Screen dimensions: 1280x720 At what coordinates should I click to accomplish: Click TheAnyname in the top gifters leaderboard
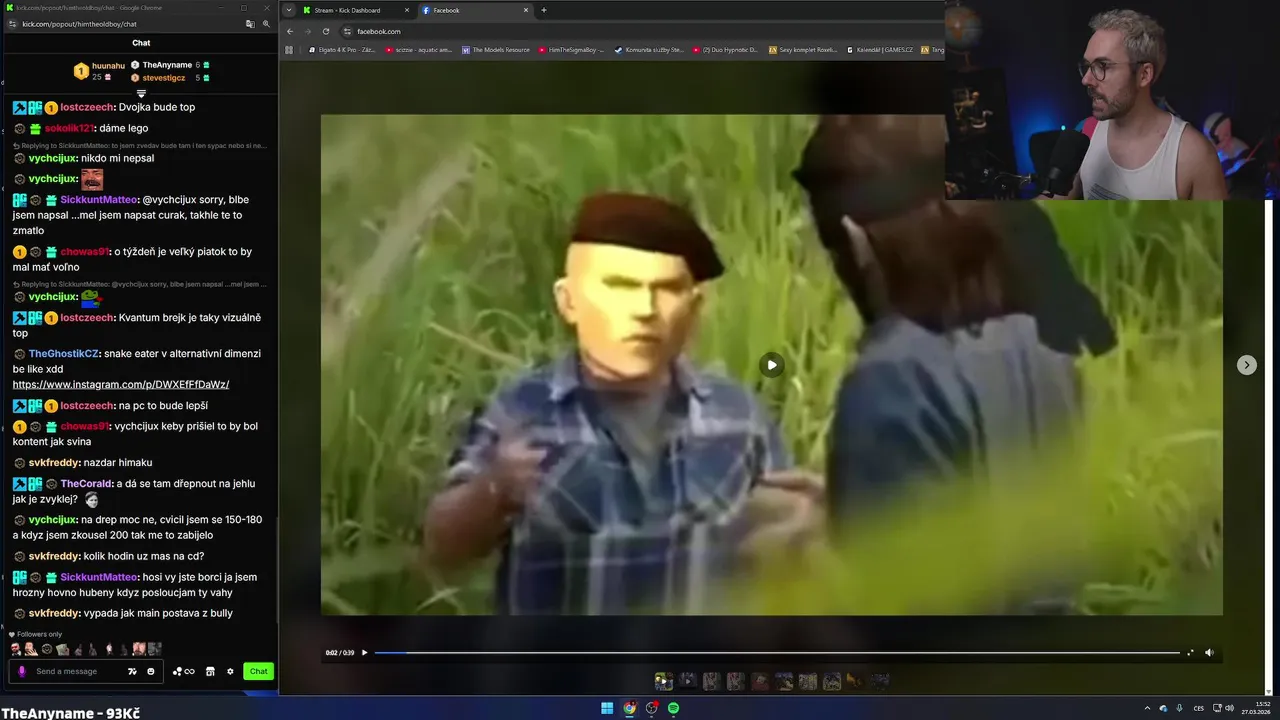click(x=167, y=65)
